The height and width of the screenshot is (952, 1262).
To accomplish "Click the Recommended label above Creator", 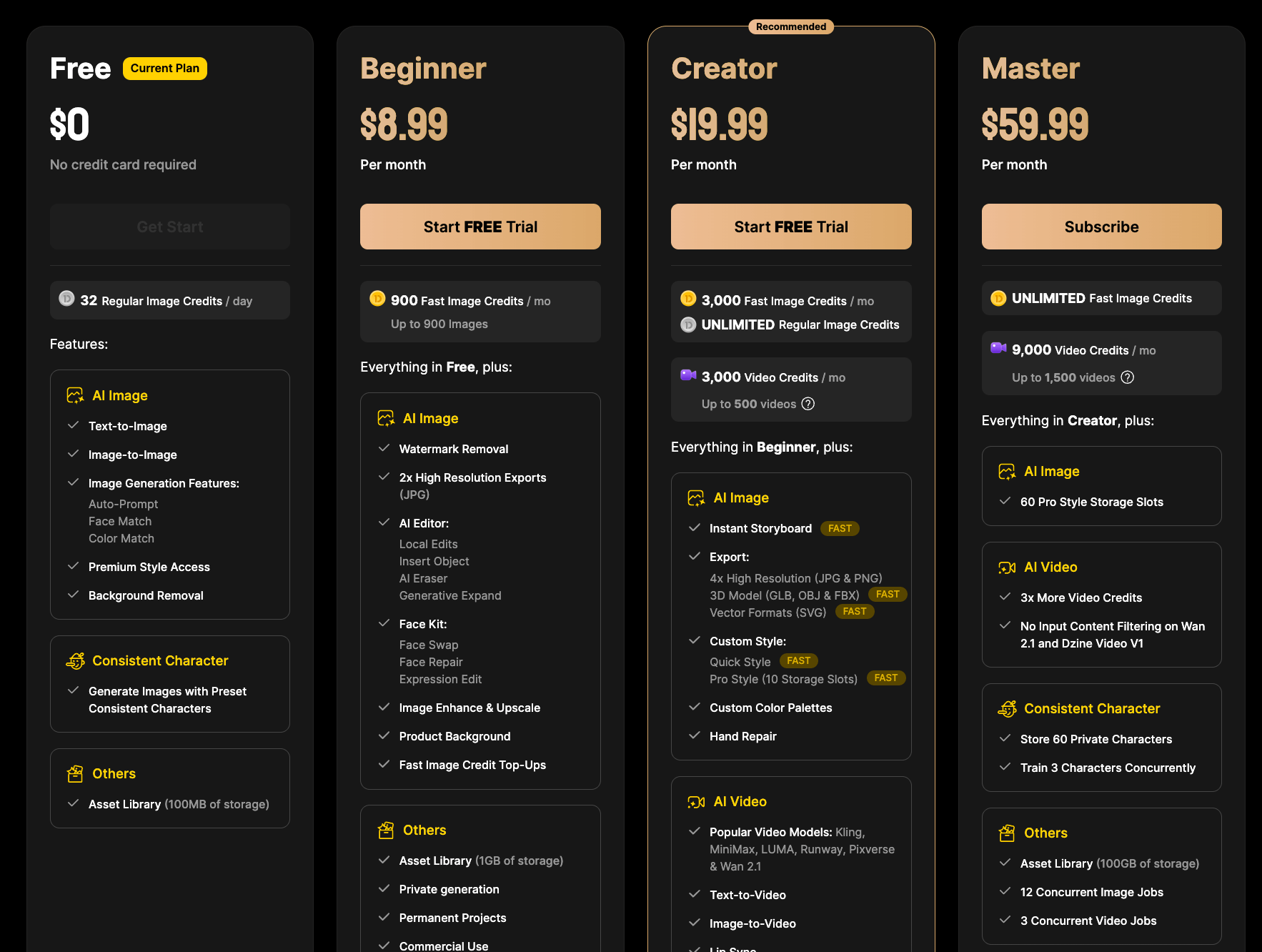I will click(x=790, y=26).
